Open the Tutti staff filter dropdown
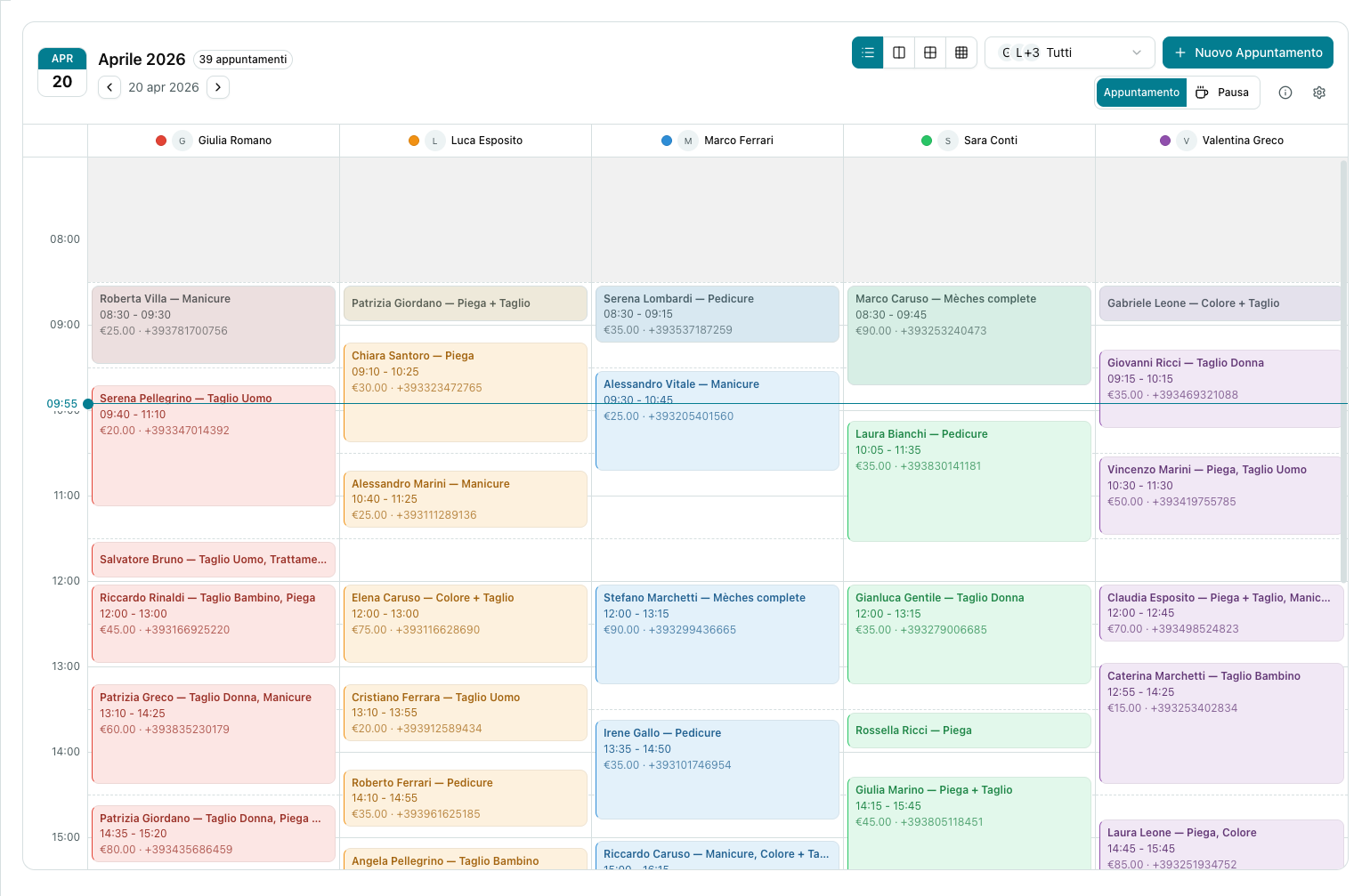This screenshot has height=896, width=1370. coord(1070,52)
